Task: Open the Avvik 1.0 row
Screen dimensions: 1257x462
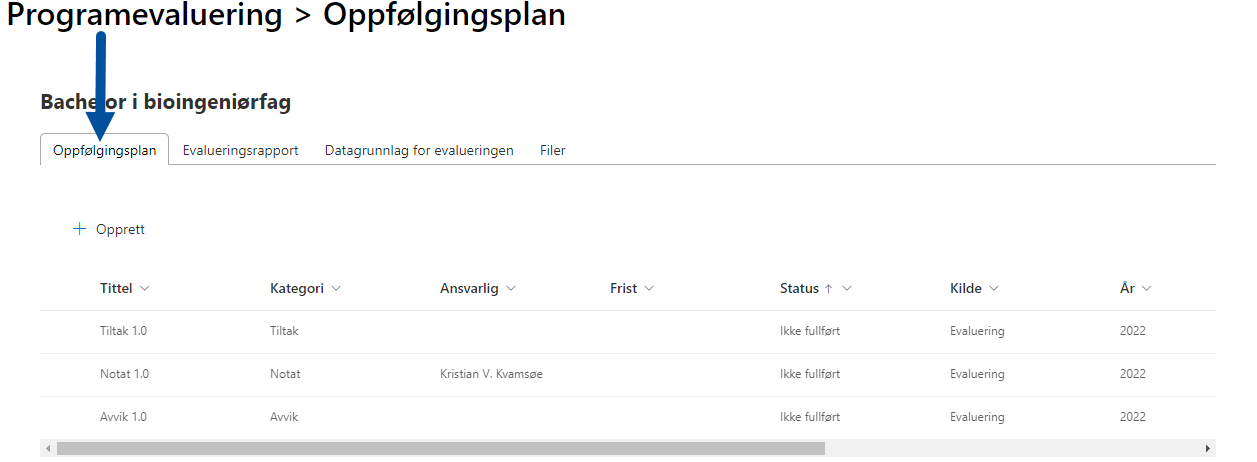Action: coord(123,417)
